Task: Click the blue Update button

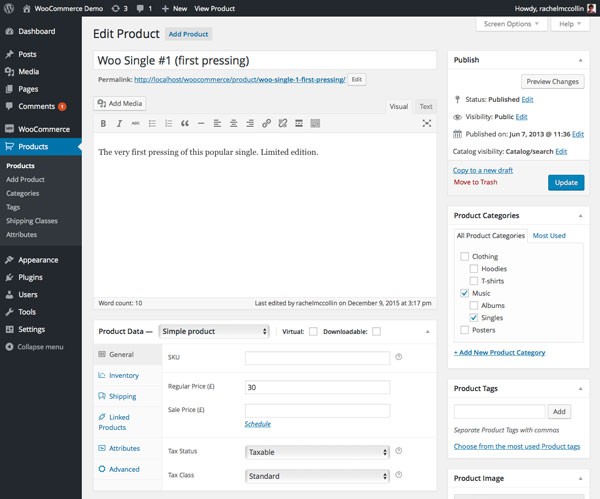Action: click(566, 183)
